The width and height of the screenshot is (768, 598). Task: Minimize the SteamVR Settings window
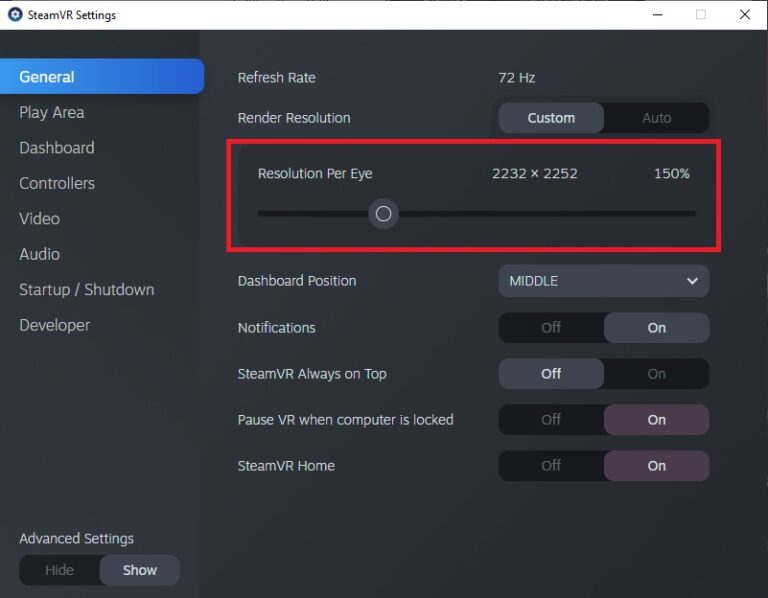657,15
